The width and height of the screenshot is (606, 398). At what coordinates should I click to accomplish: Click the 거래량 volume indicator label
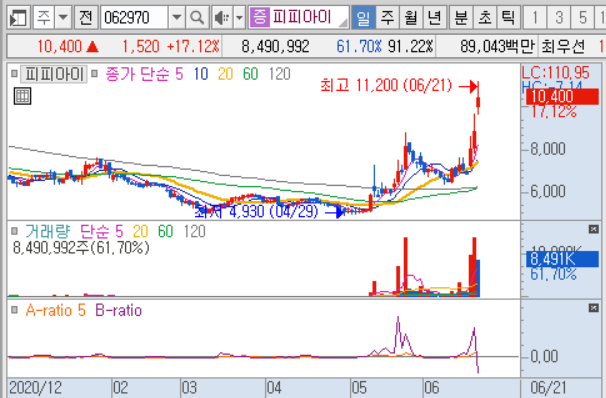point(48,231)
